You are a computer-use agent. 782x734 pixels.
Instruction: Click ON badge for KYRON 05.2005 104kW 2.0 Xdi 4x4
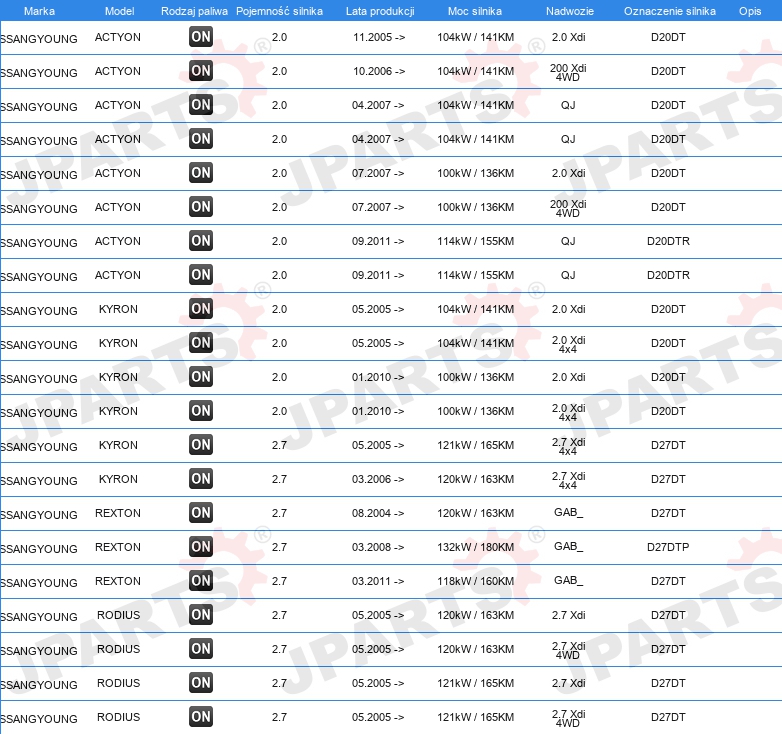pyautogui.click(x=201, y=343)
